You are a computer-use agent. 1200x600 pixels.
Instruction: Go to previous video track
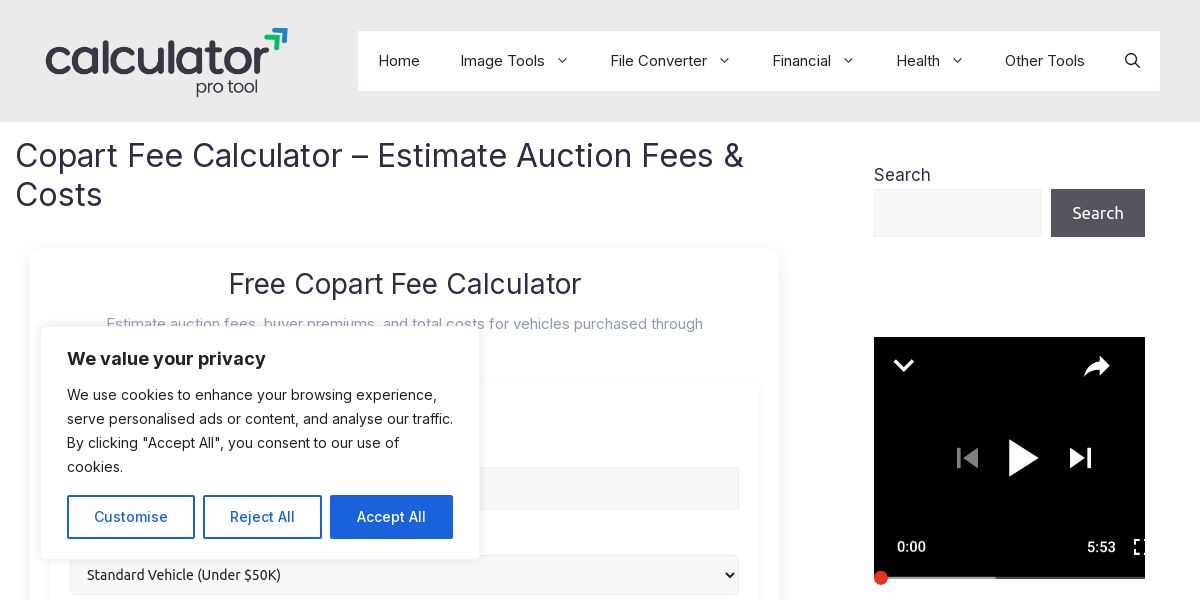tap(967, 458)
